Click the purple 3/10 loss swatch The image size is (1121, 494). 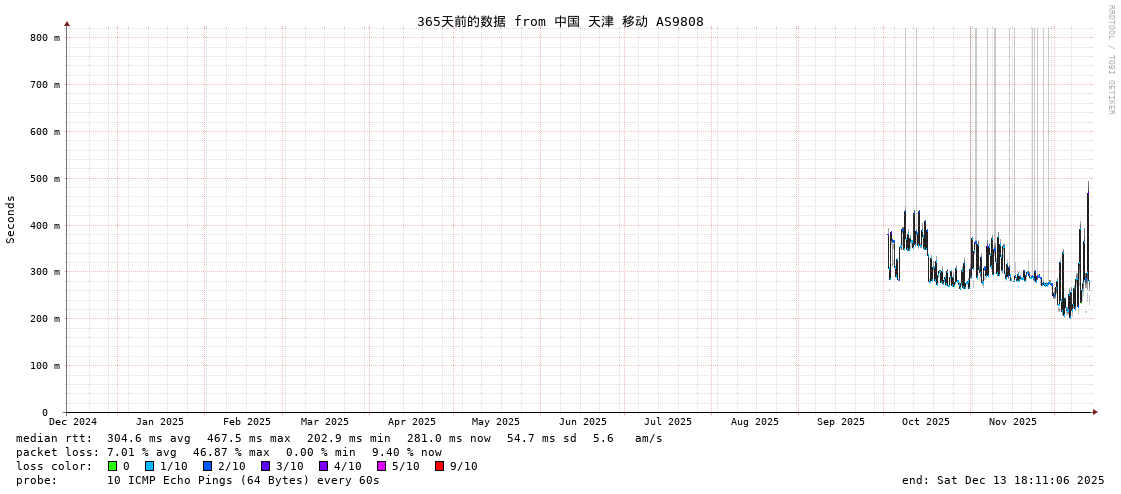[x=265, y=466]
